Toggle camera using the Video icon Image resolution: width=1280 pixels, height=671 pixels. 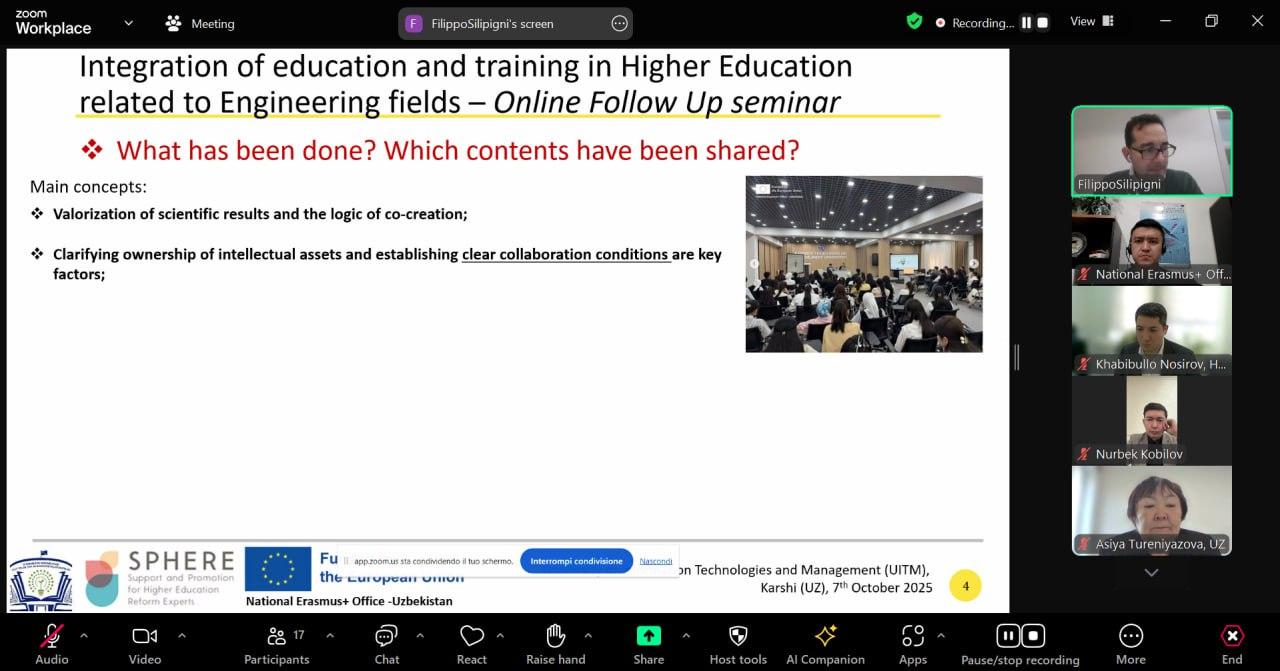click(x=145, y=637)
